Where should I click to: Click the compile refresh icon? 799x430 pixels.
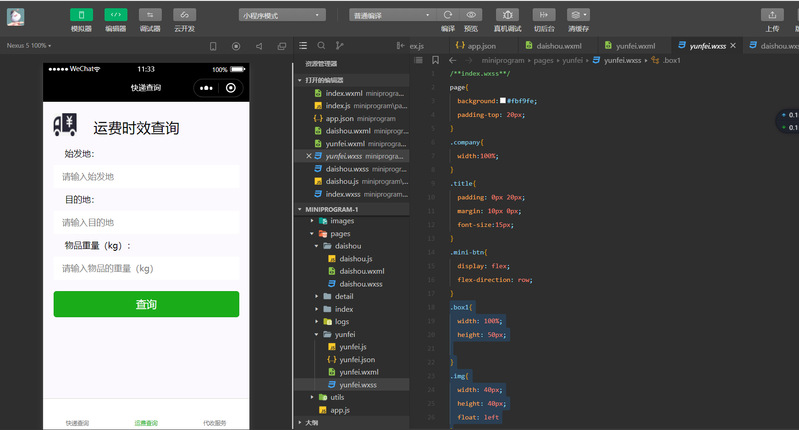(448, 15)
